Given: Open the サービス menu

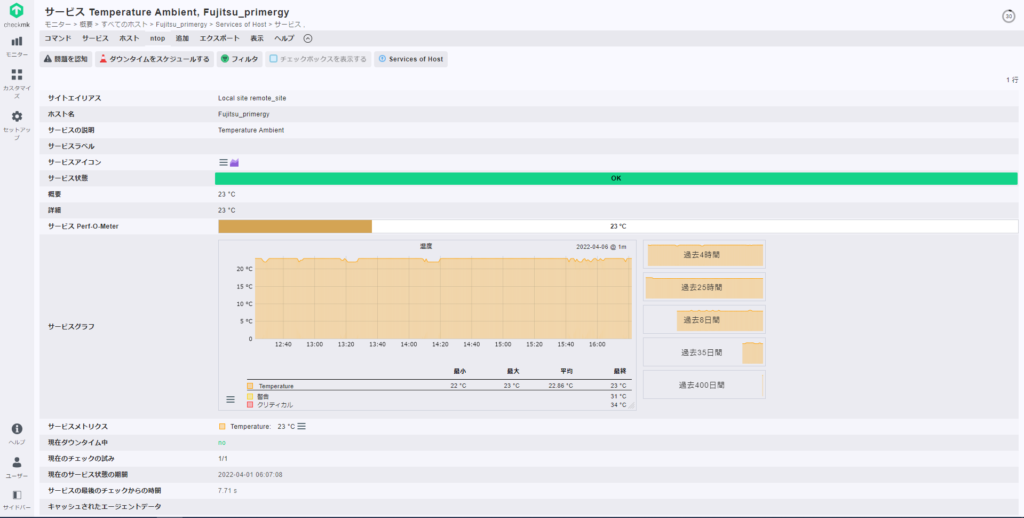Looking at the screenshot, I should (95, 39).
